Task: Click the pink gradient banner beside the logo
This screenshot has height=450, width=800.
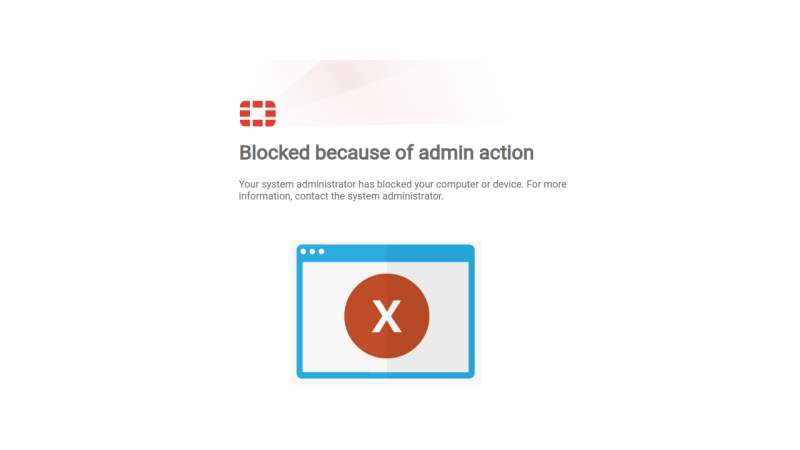Action: (390, 93)
